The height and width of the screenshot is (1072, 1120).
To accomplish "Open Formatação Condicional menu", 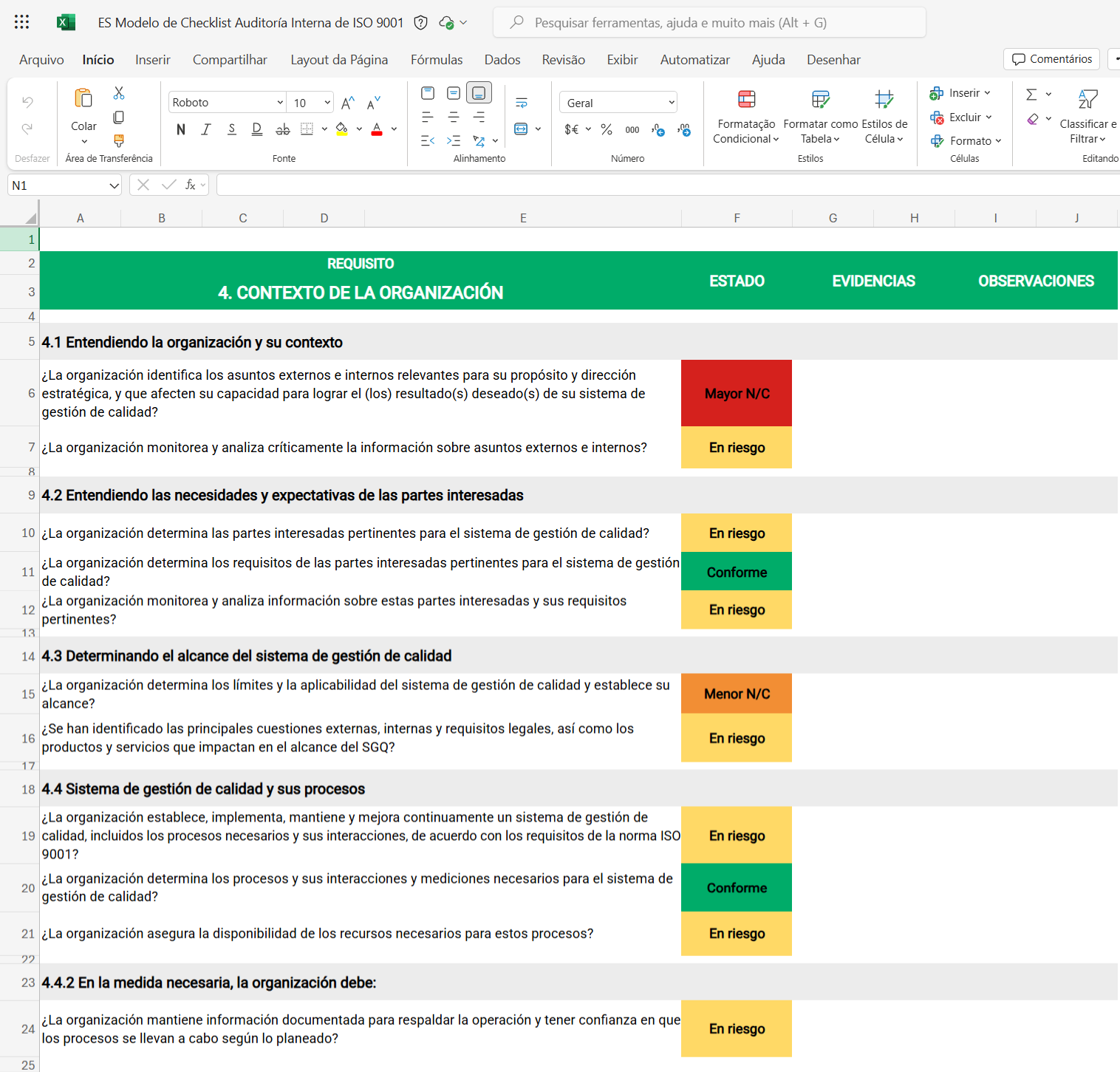I will (x=746, y=117).
